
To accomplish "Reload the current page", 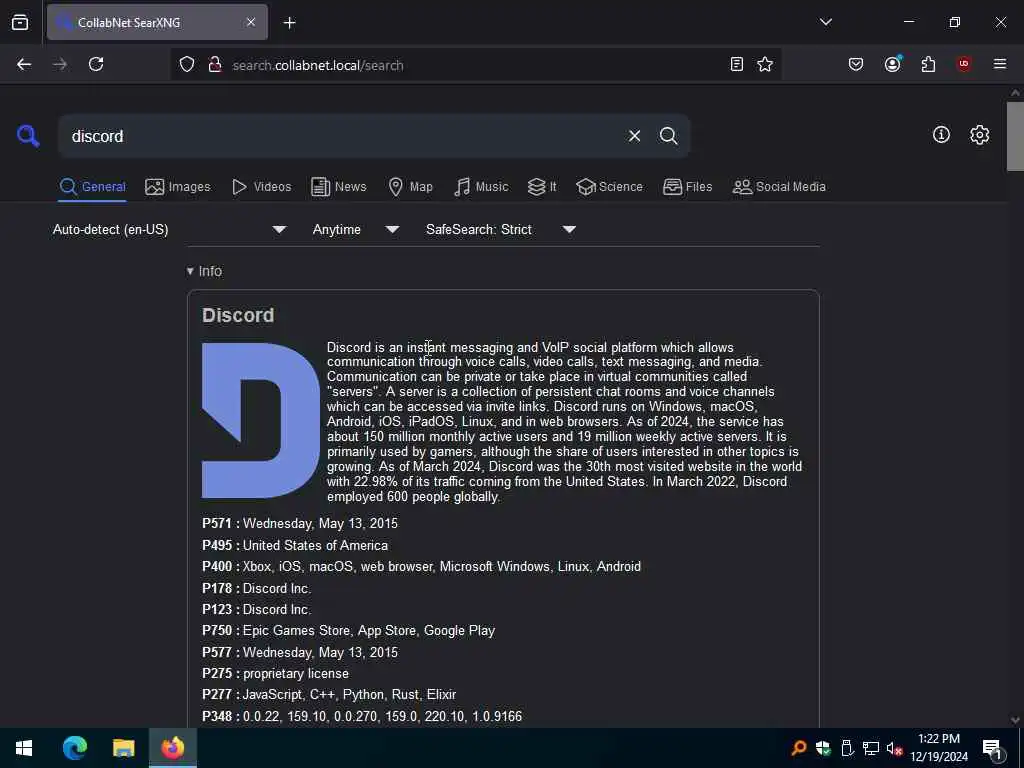I will [96, 64].
